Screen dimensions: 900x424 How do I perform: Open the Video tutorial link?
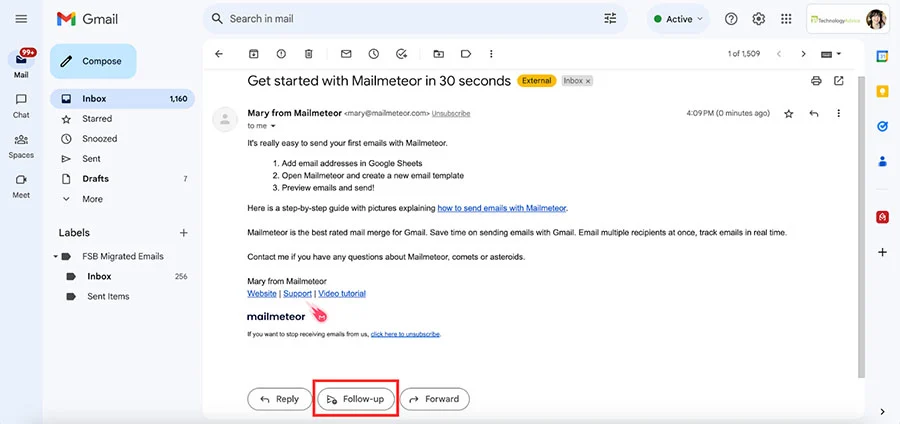pyautogui.click(x=342, y=294)
